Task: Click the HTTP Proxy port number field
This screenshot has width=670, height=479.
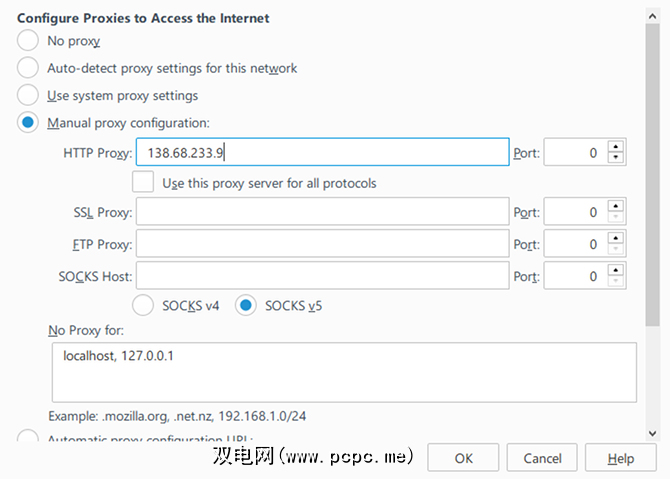Action: pos(575,153)
